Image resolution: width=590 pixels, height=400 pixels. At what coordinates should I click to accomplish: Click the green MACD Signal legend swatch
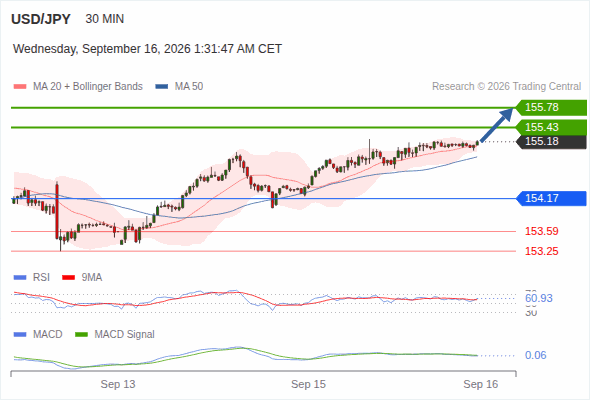pos(81,335)
